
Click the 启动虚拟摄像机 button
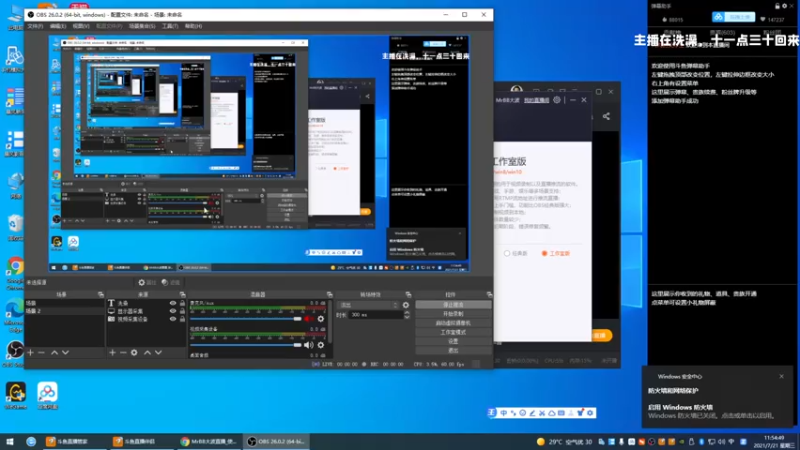click(x=453, y=323)
